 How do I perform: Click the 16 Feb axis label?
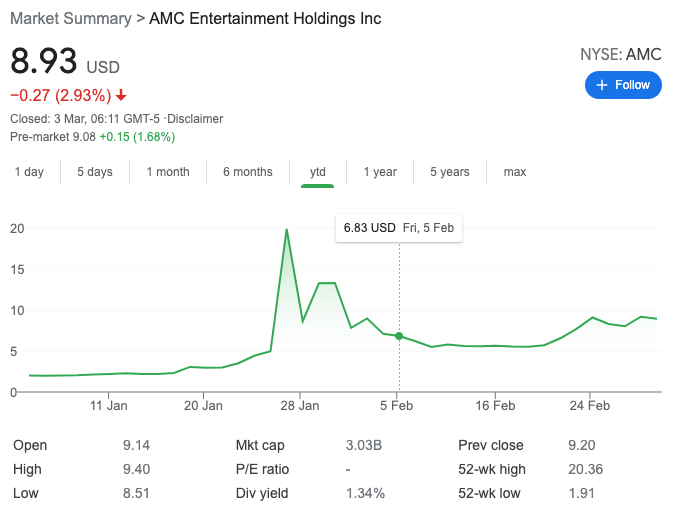point(495,406)
